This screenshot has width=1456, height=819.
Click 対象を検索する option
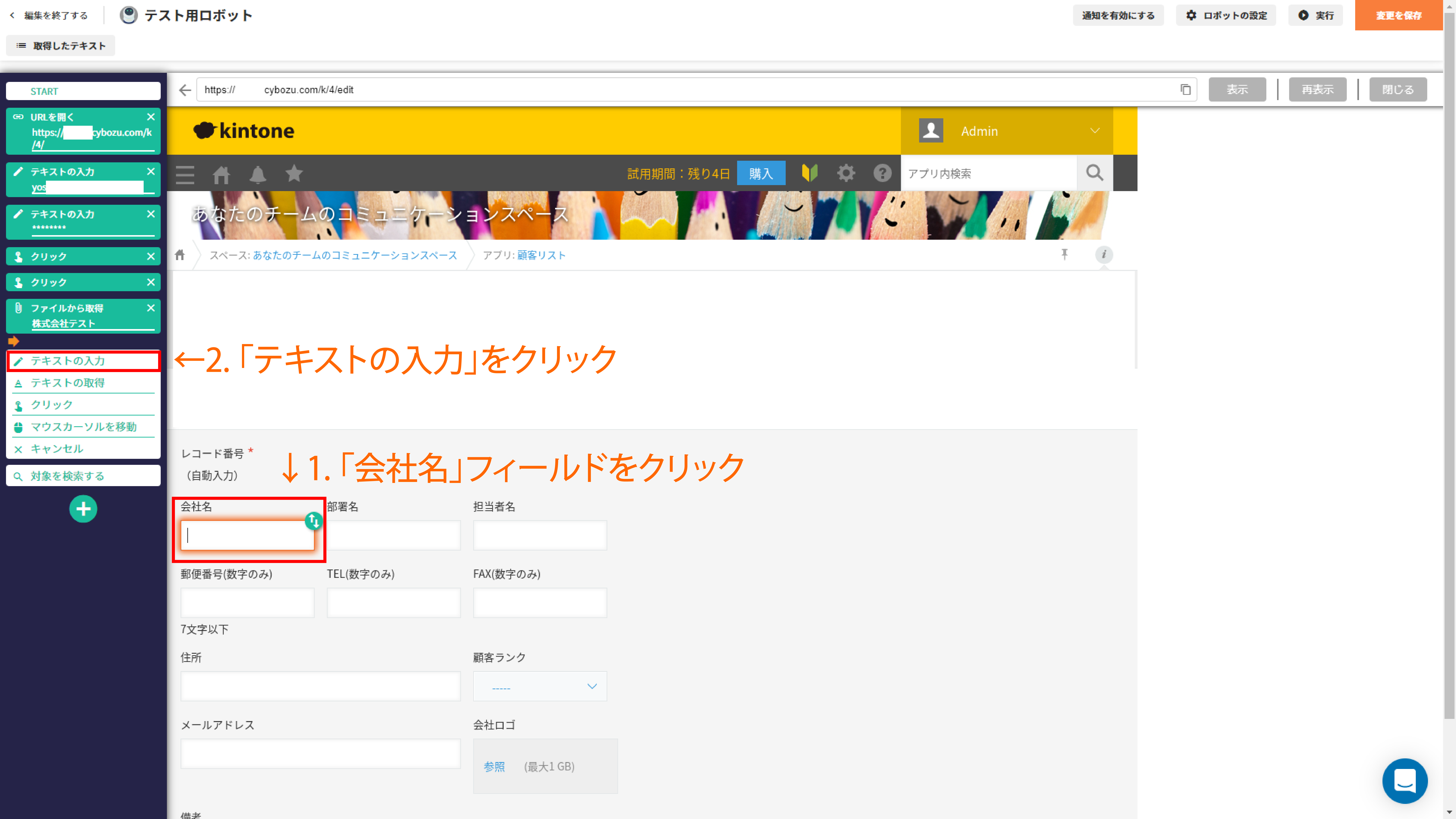(x=83, y=476)
